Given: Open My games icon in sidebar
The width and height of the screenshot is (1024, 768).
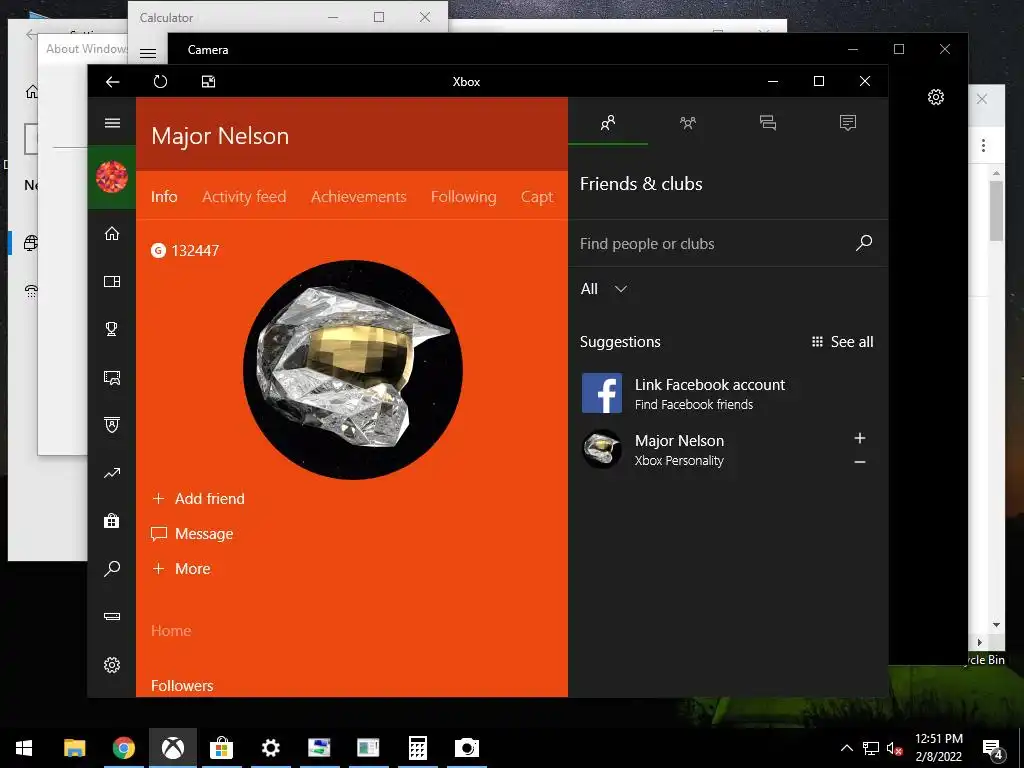Looking at the screenshot, I should click(x=112, y=281).
